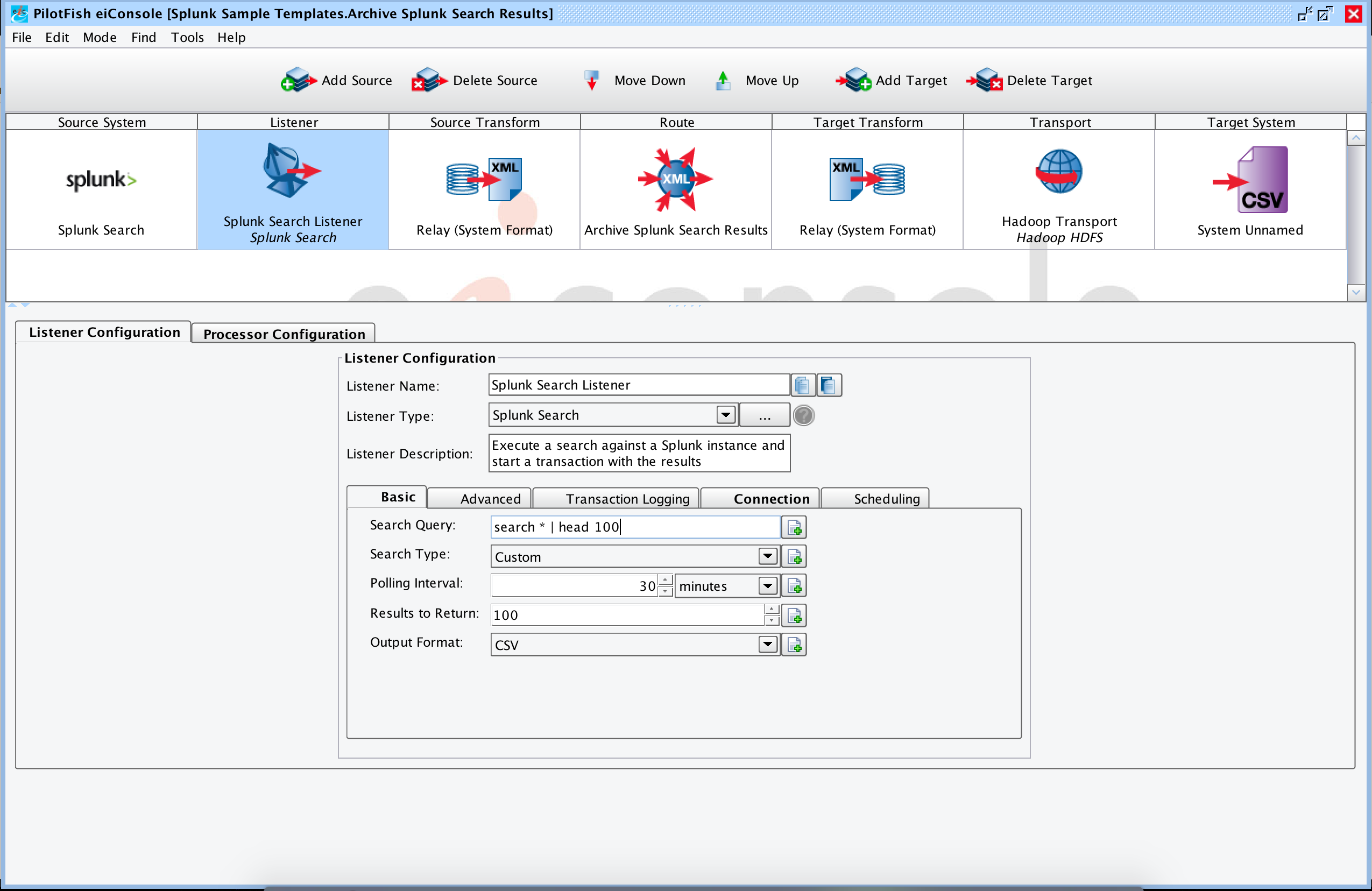1372x891 pixels.
Task: Click the Target System column header
Action: (1250, 122)
